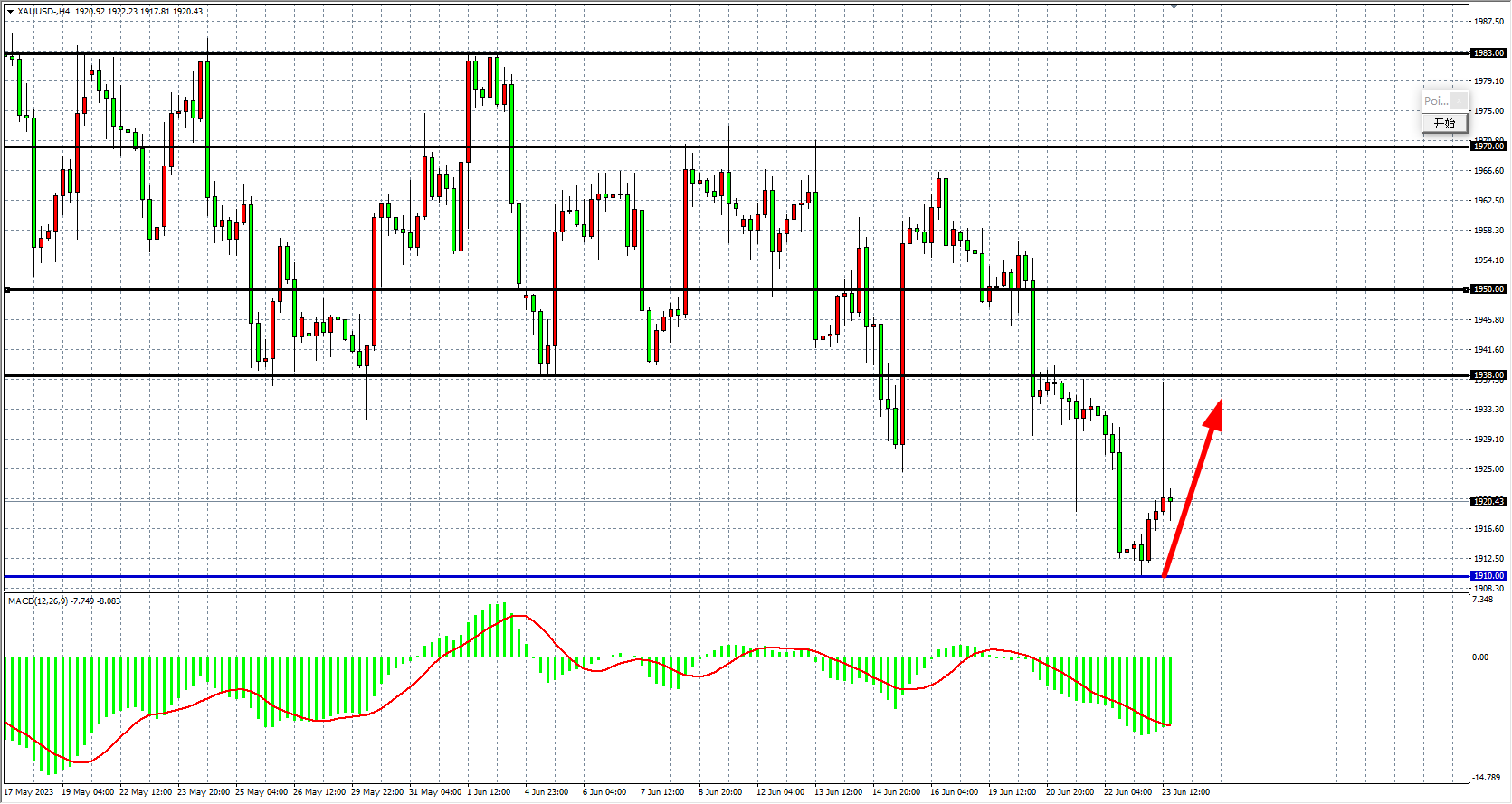This screenshot has height=804, width=1512.
Task: Select the blue horizontal support line
Action: (633, 576)
